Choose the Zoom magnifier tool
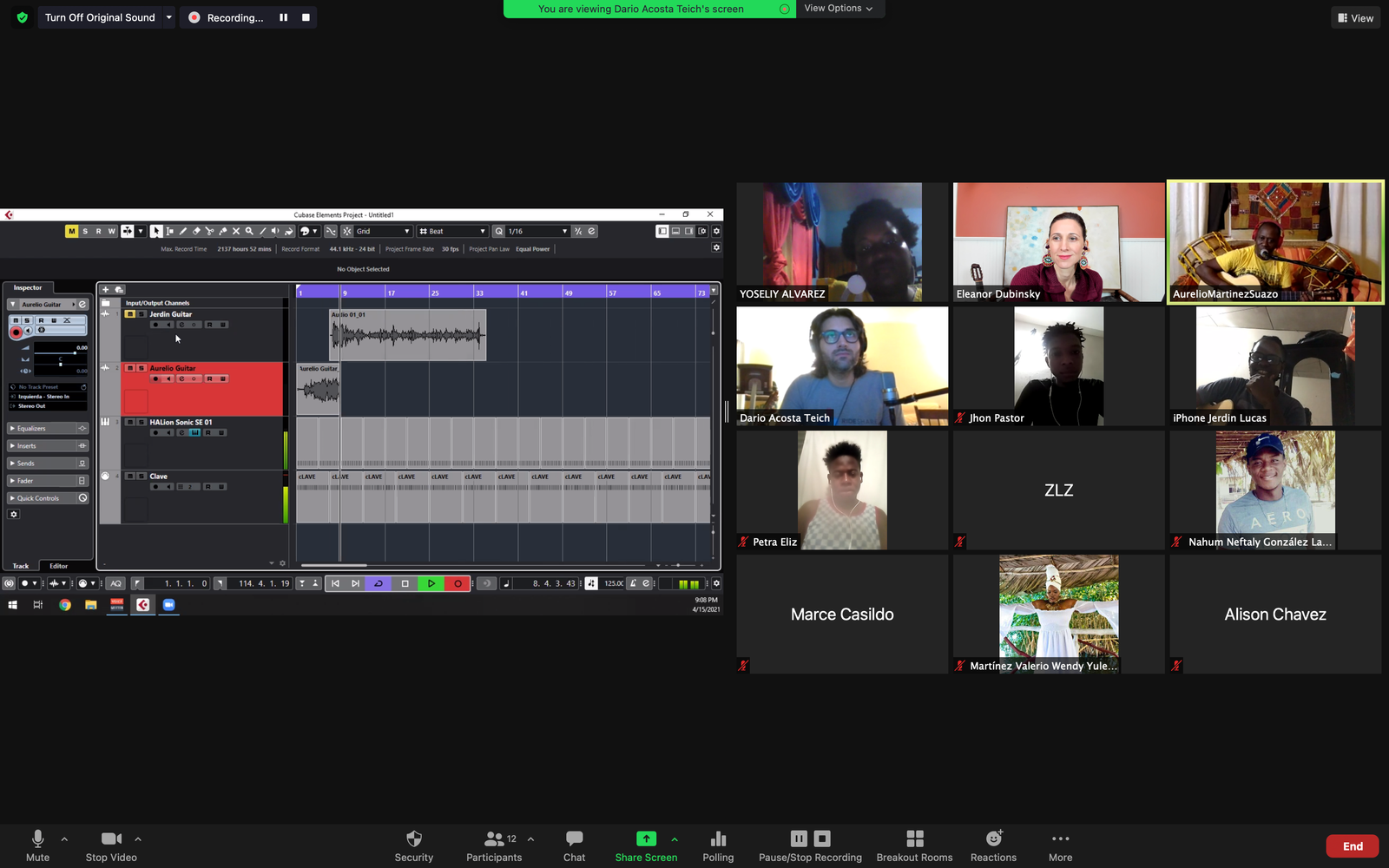The width and height of the screenshot is (1389, 868). pyautogui.click(x=249, y=232)
